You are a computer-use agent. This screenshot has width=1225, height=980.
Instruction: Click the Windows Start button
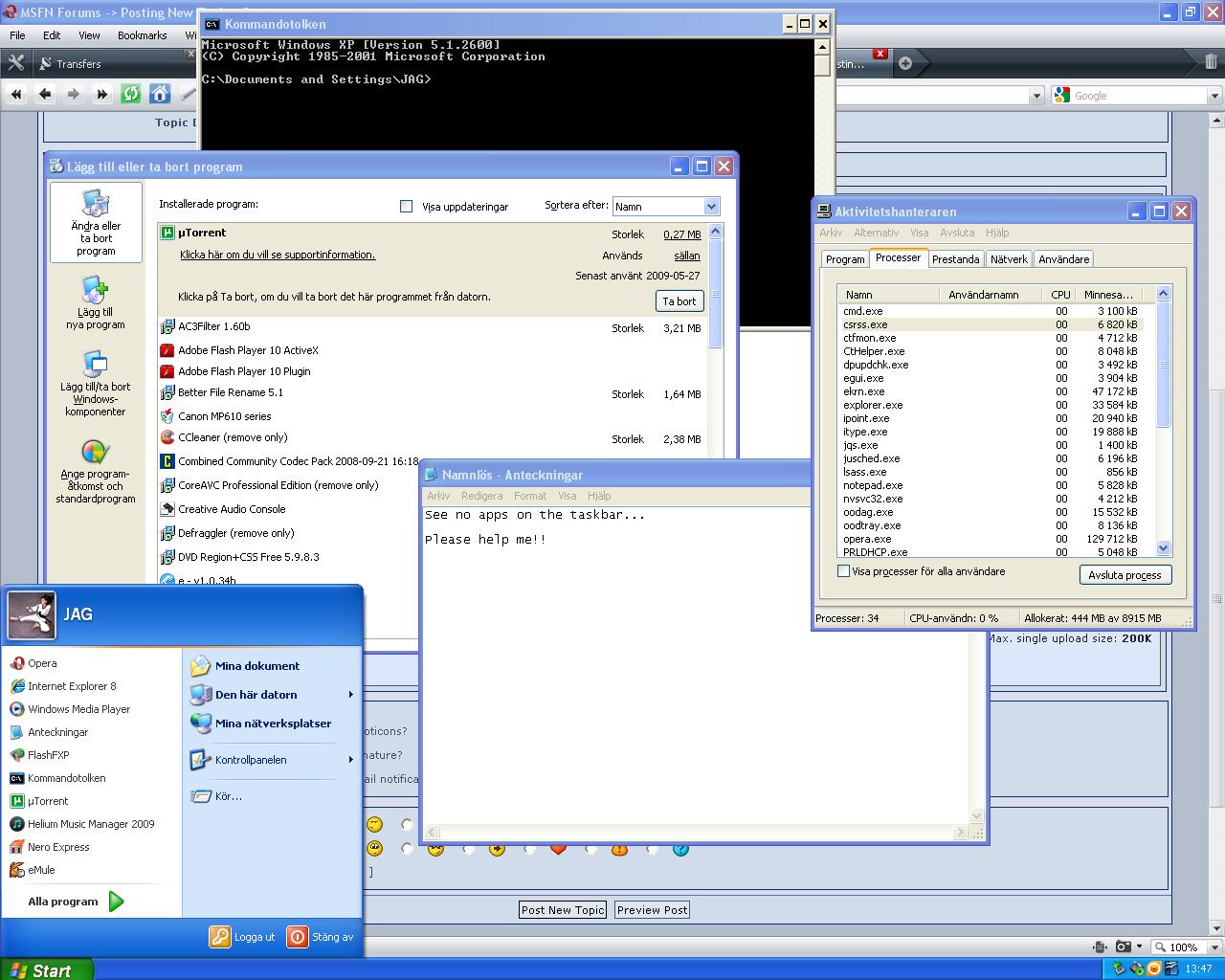[47, 969]
